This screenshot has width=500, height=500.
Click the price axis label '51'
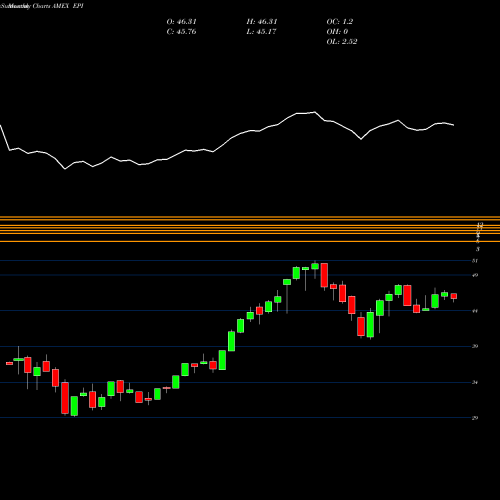click(x=475, y=261)
